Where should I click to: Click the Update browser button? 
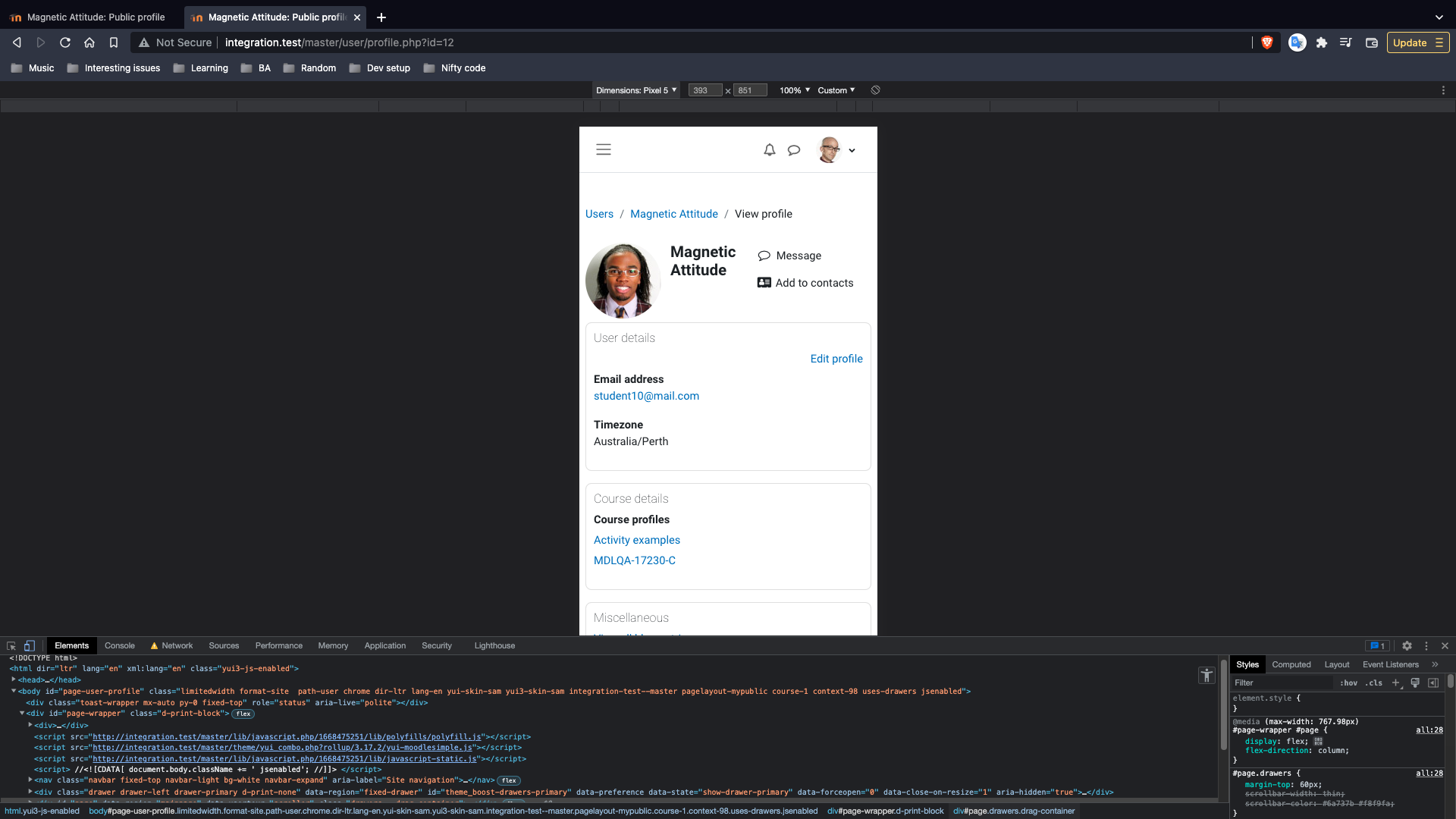[x=1418, y=42]
